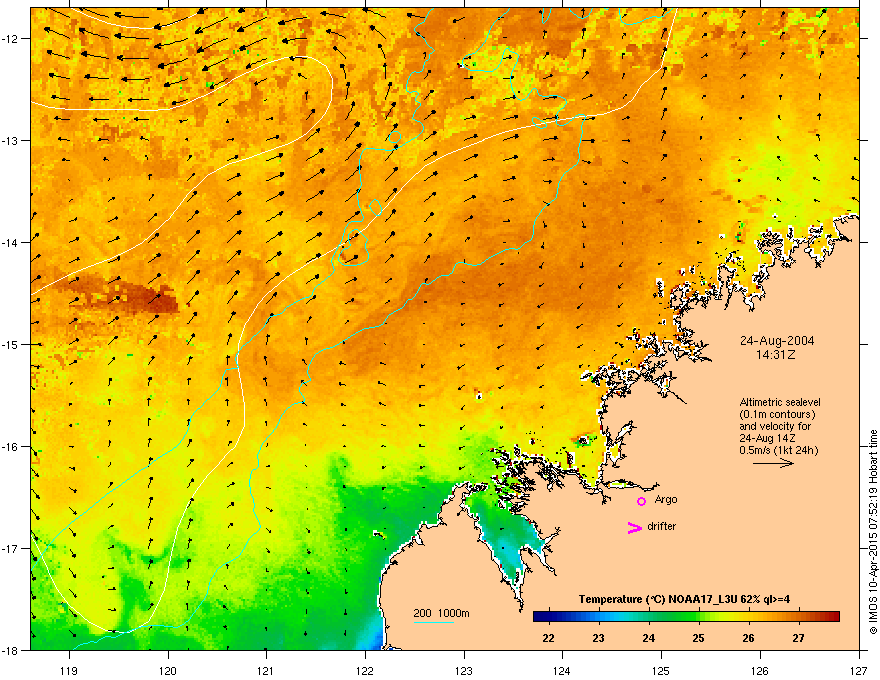Click the 24 tick label on color bar
This screenshot has height=680, width=880.
648,638
